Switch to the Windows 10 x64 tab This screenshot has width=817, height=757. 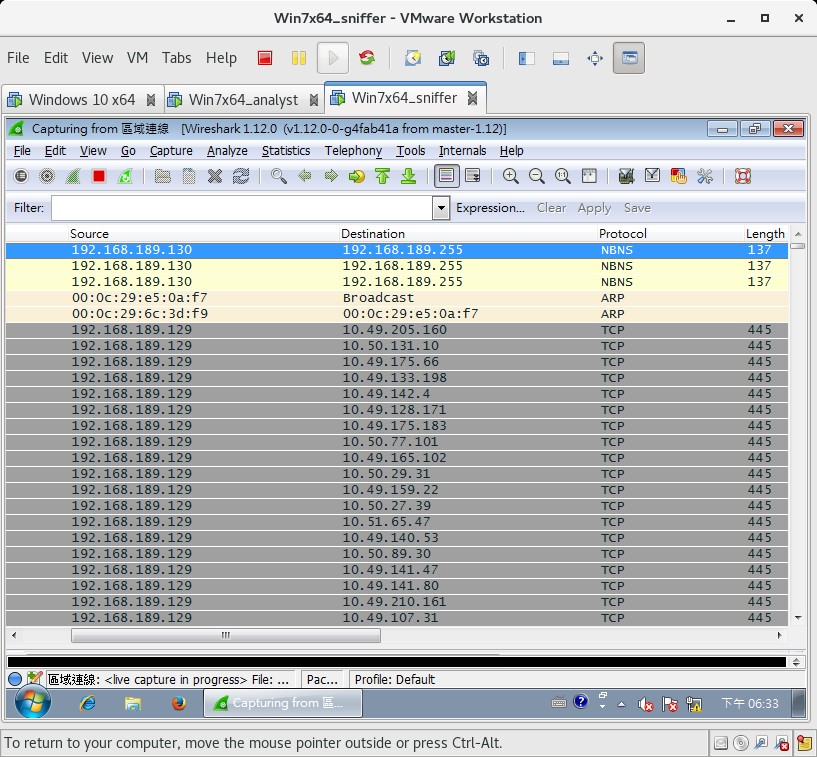click(82, 100)
